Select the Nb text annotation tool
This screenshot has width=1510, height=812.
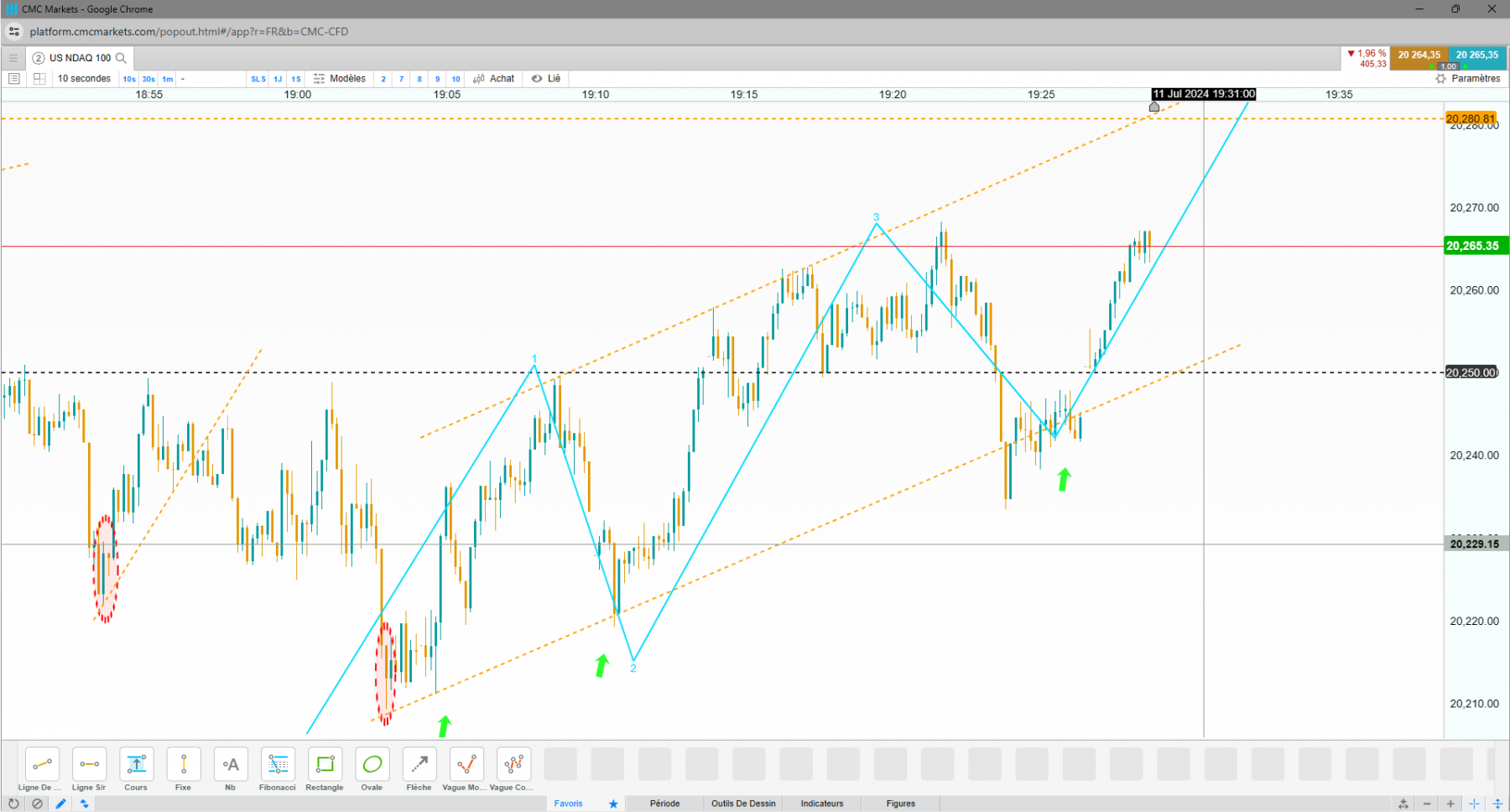(231, 764)
